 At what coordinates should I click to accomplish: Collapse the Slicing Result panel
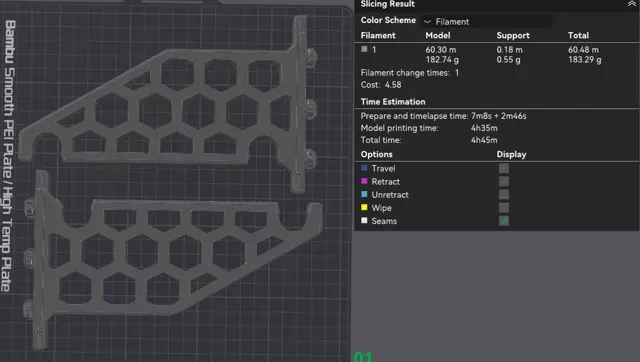(x=631, y=4)
